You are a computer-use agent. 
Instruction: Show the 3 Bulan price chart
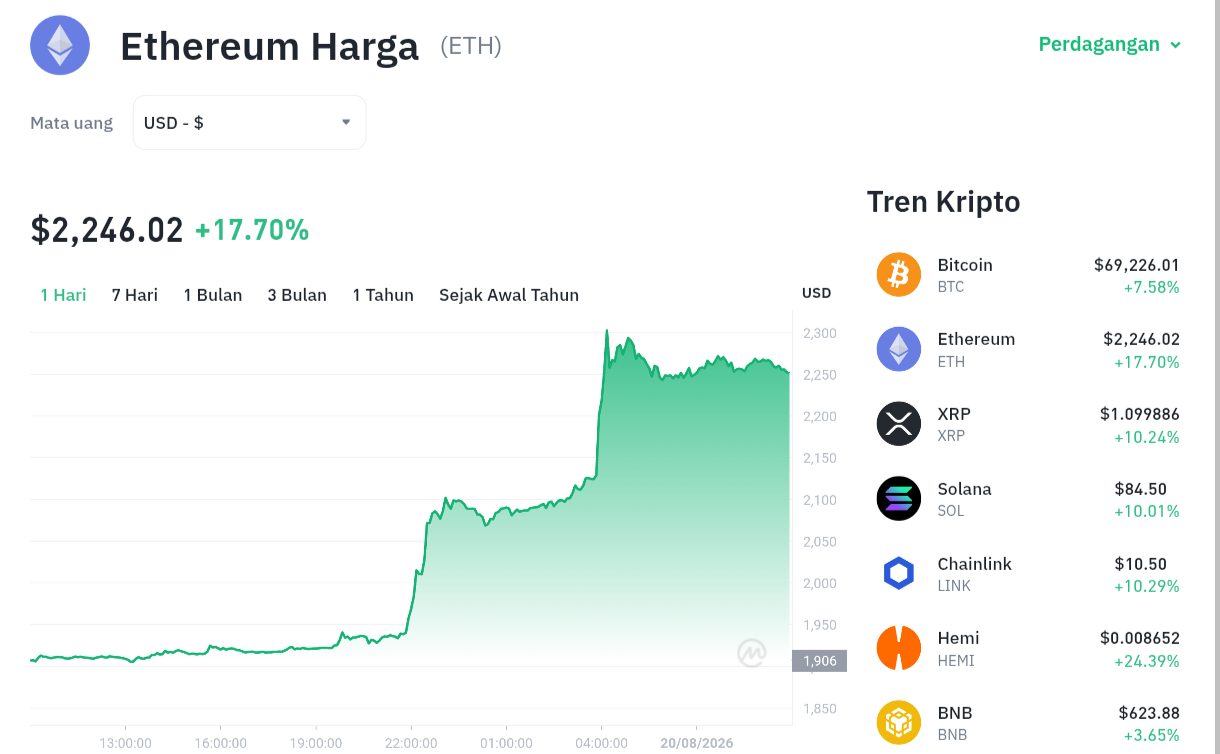coord(297,295)
